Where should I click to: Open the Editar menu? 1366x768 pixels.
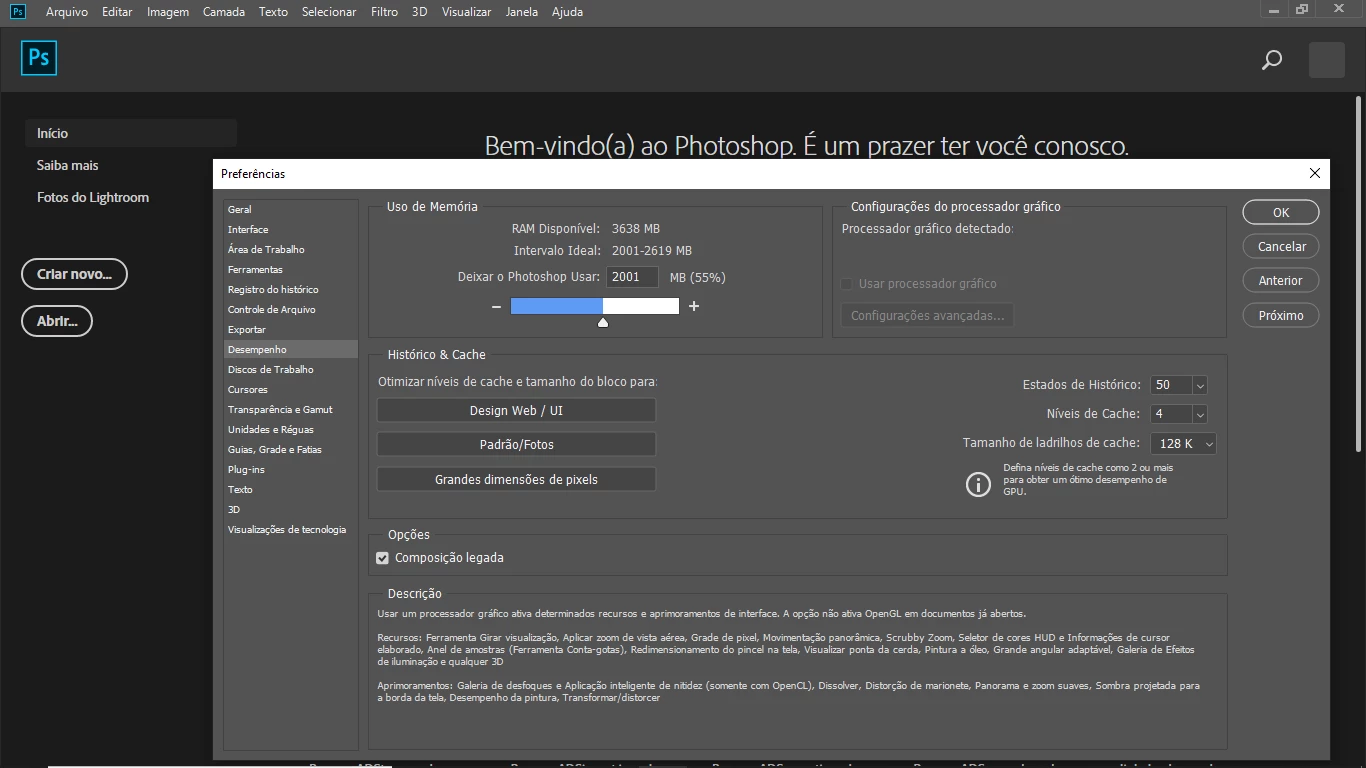(117, 12)
